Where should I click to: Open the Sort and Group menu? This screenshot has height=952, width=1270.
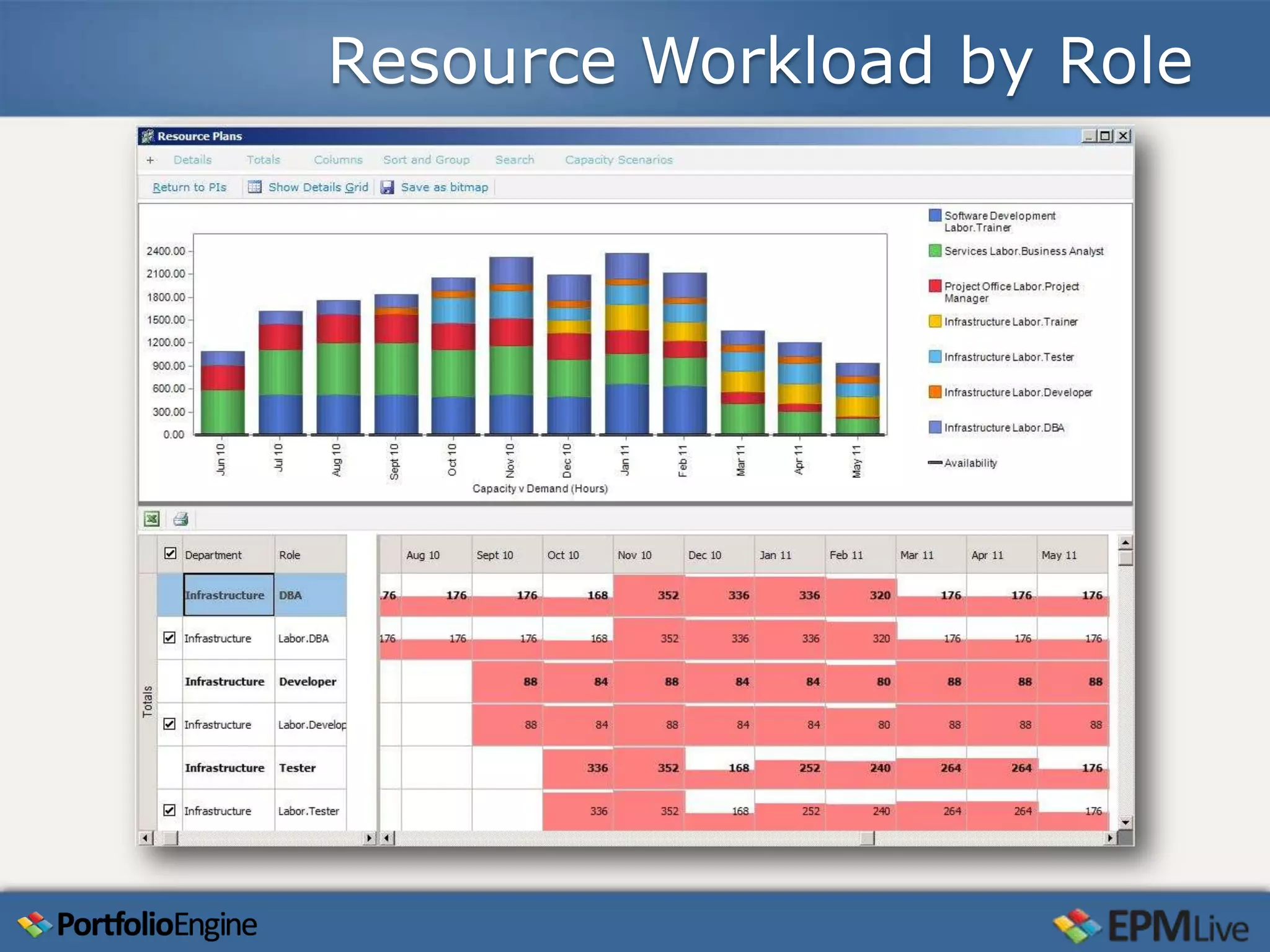427,160
